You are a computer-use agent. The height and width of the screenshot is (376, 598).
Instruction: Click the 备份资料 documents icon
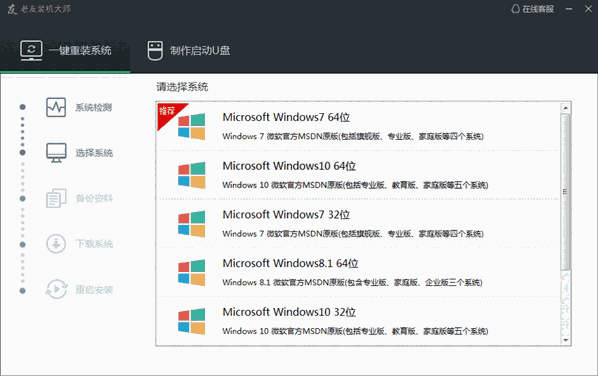point(56,198)
